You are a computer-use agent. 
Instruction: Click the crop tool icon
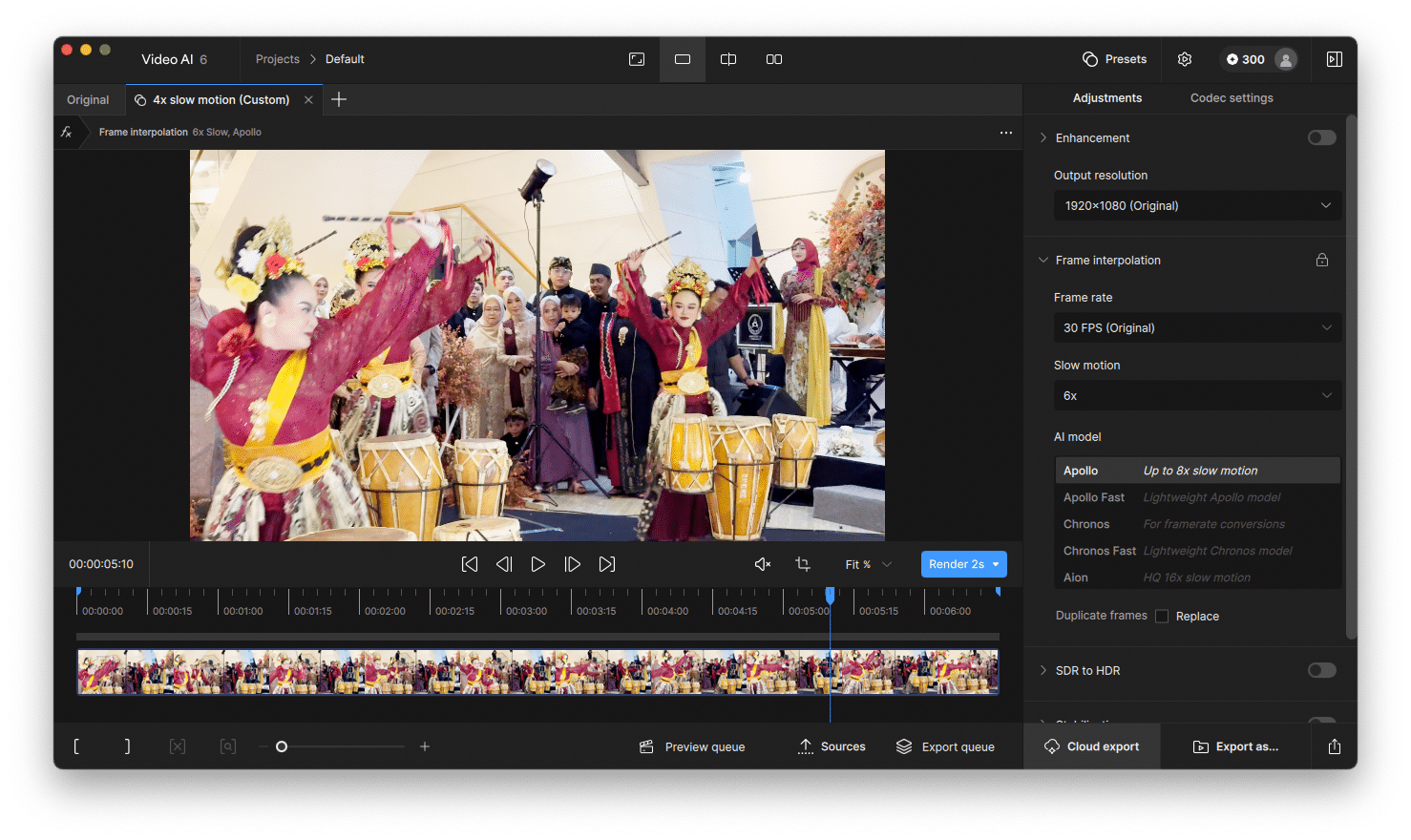803,564
